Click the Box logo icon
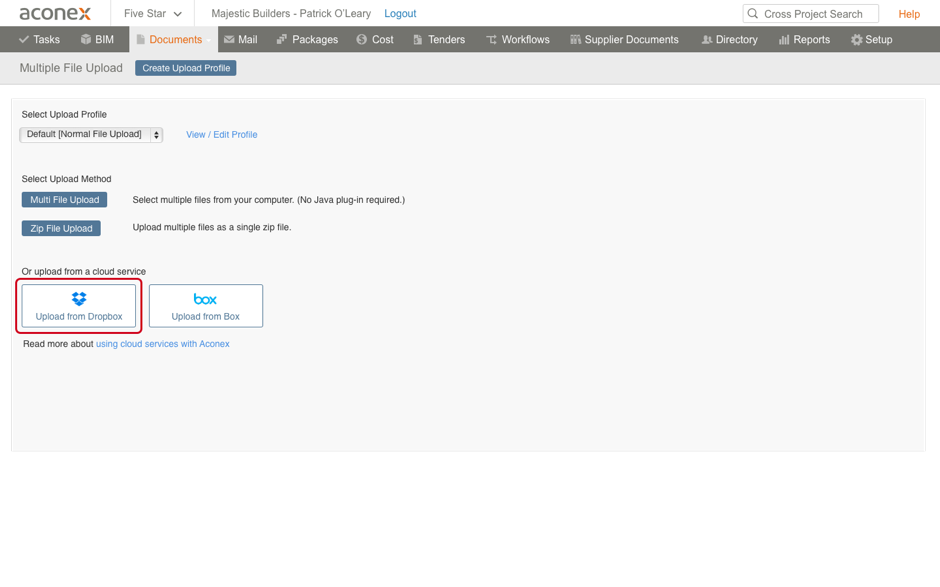This screenshot has height=587, width=940. point(205,299)
